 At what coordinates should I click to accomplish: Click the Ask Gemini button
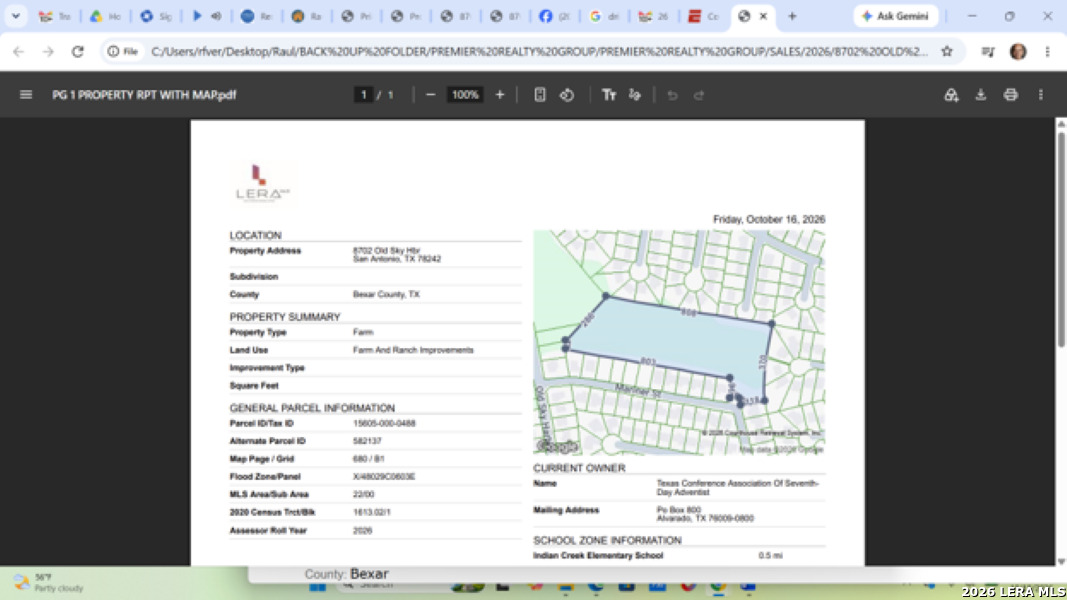[x=896, y=16]
